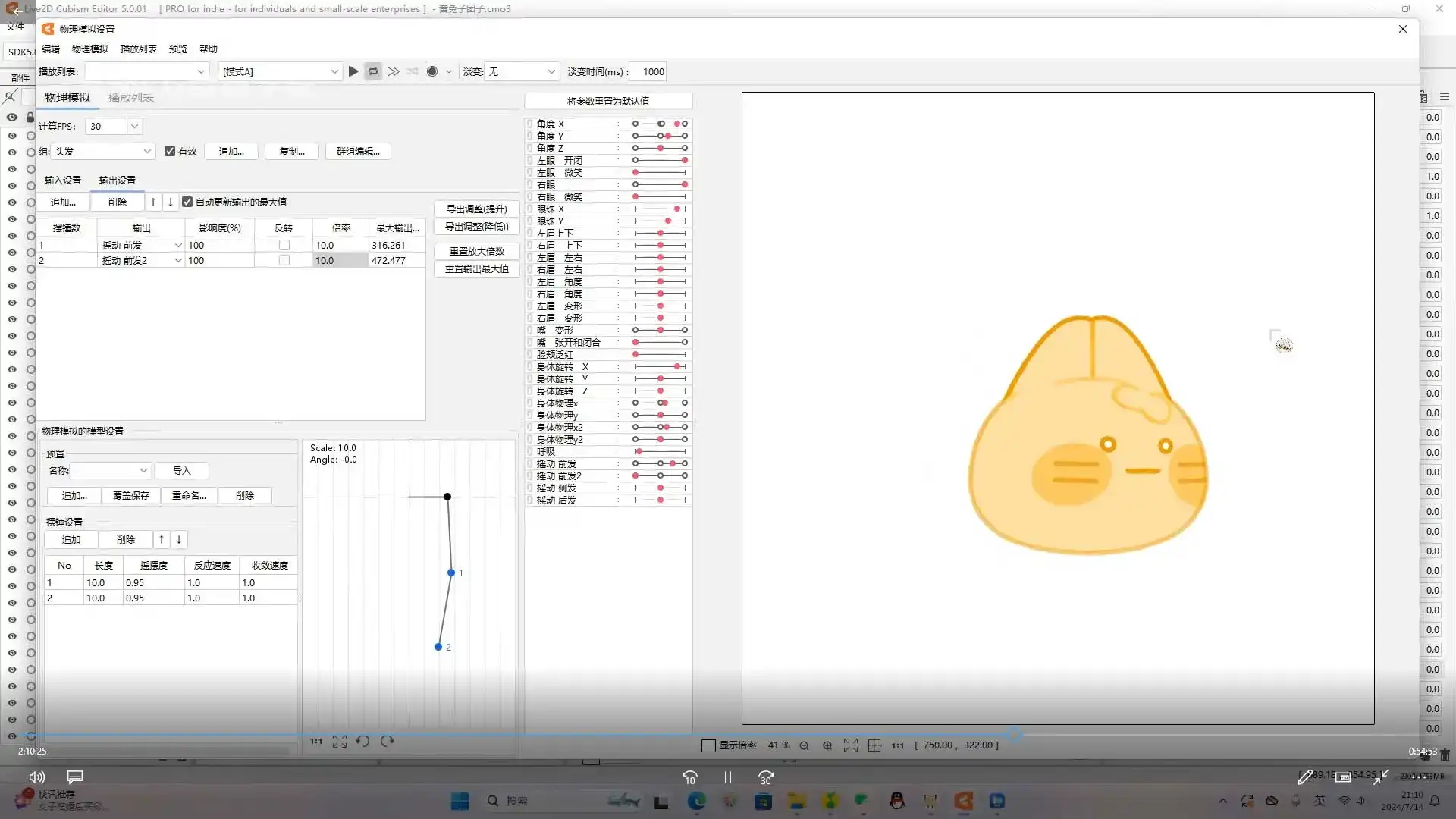Click 将参数重置为默认值 button
Image resolution: width=1456 pixels, height=819 pixels.
click(x=607, y=101)
